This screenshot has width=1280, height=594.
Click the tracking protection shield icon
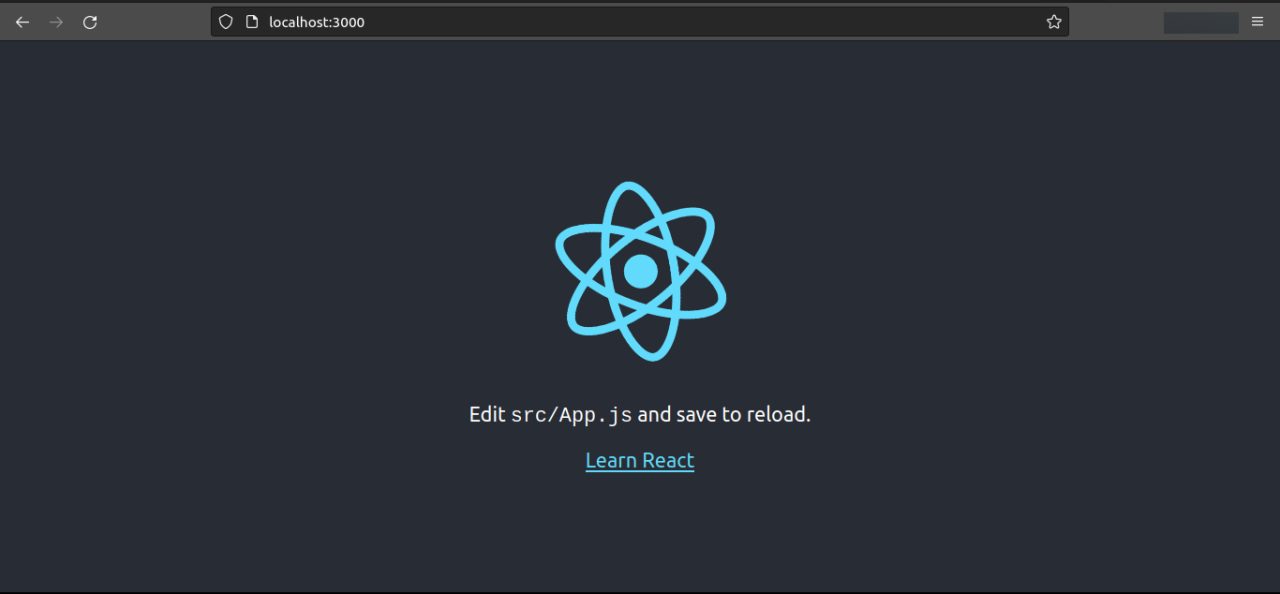(x=225, y=21)
